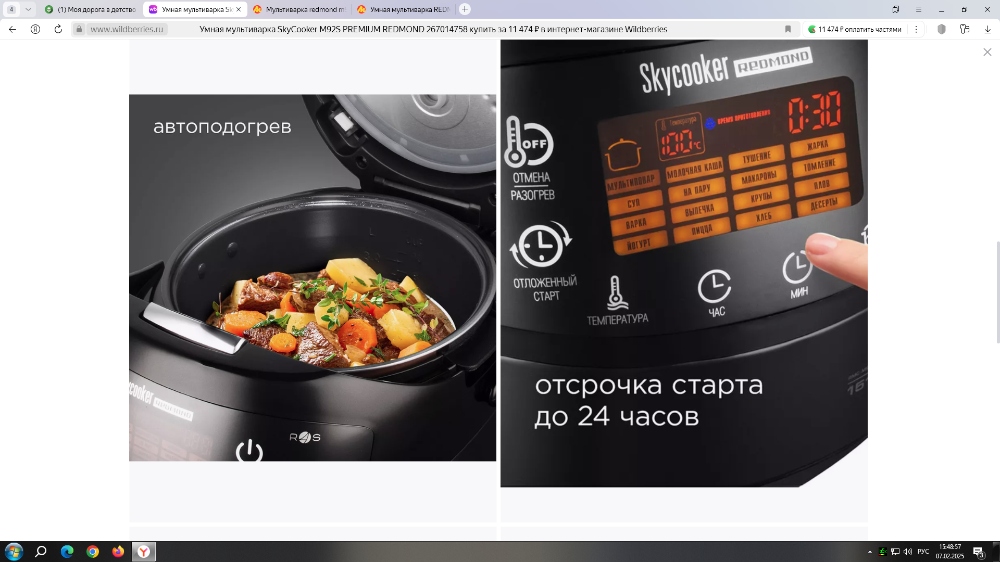The image size is (1000, 562).
Task: Open the network icon in the system tray
Action: (x=895, y=552)
